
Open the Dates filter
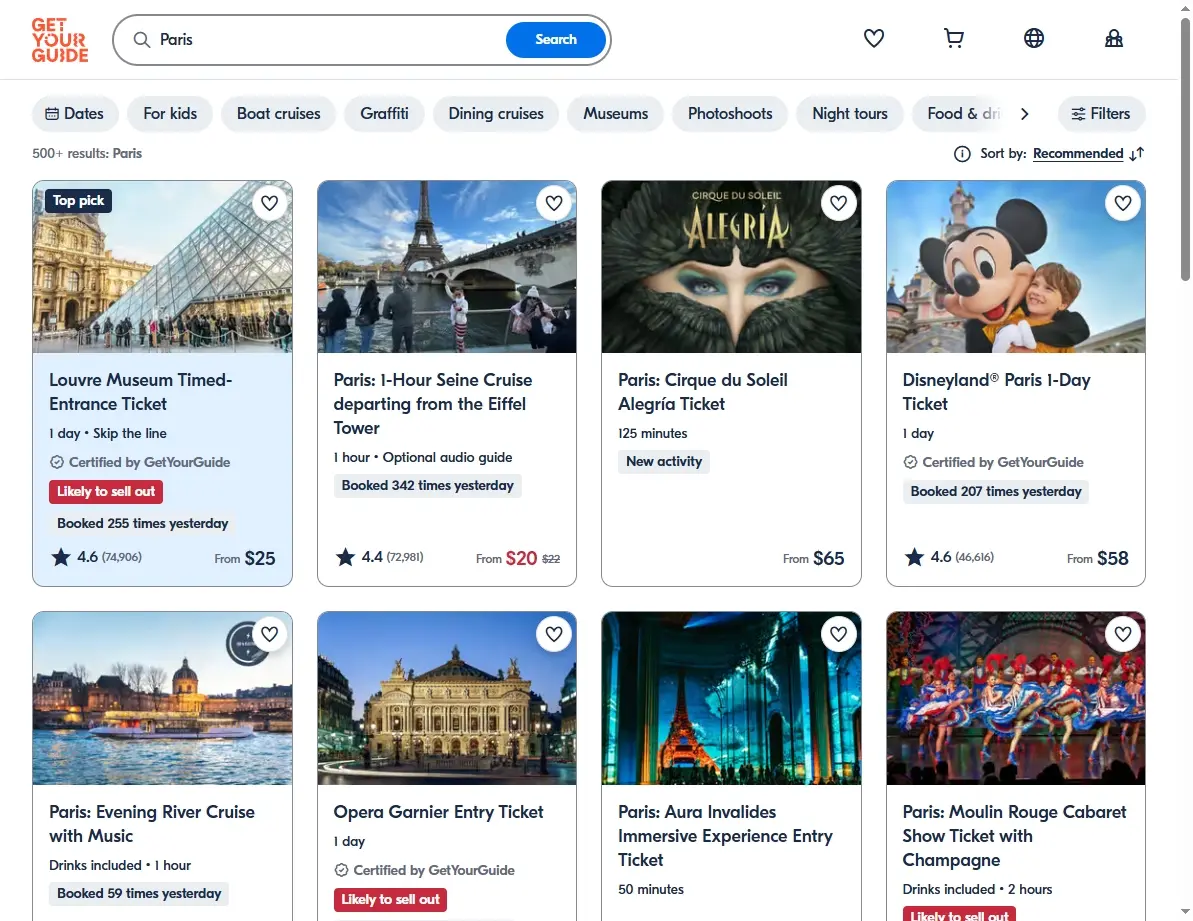75,113
